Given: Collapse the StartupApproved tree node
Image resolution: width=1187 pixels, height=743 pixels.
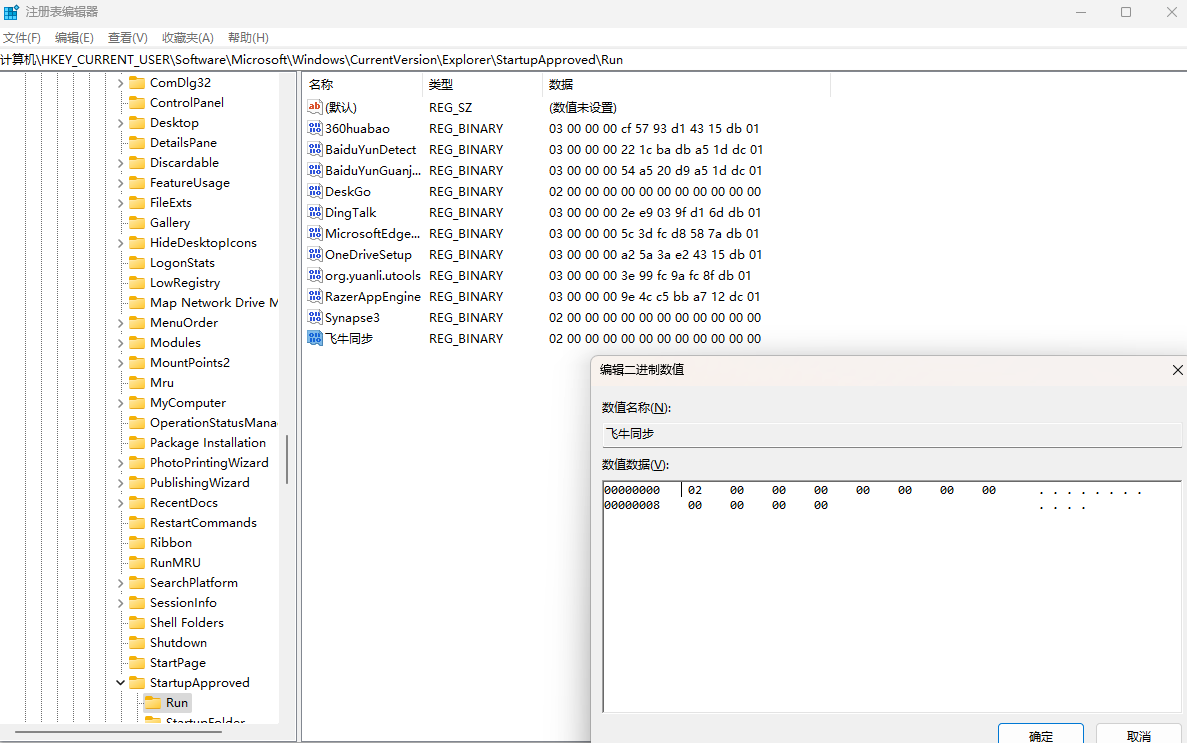Looking at the screenshot, I should click(121, 683).
